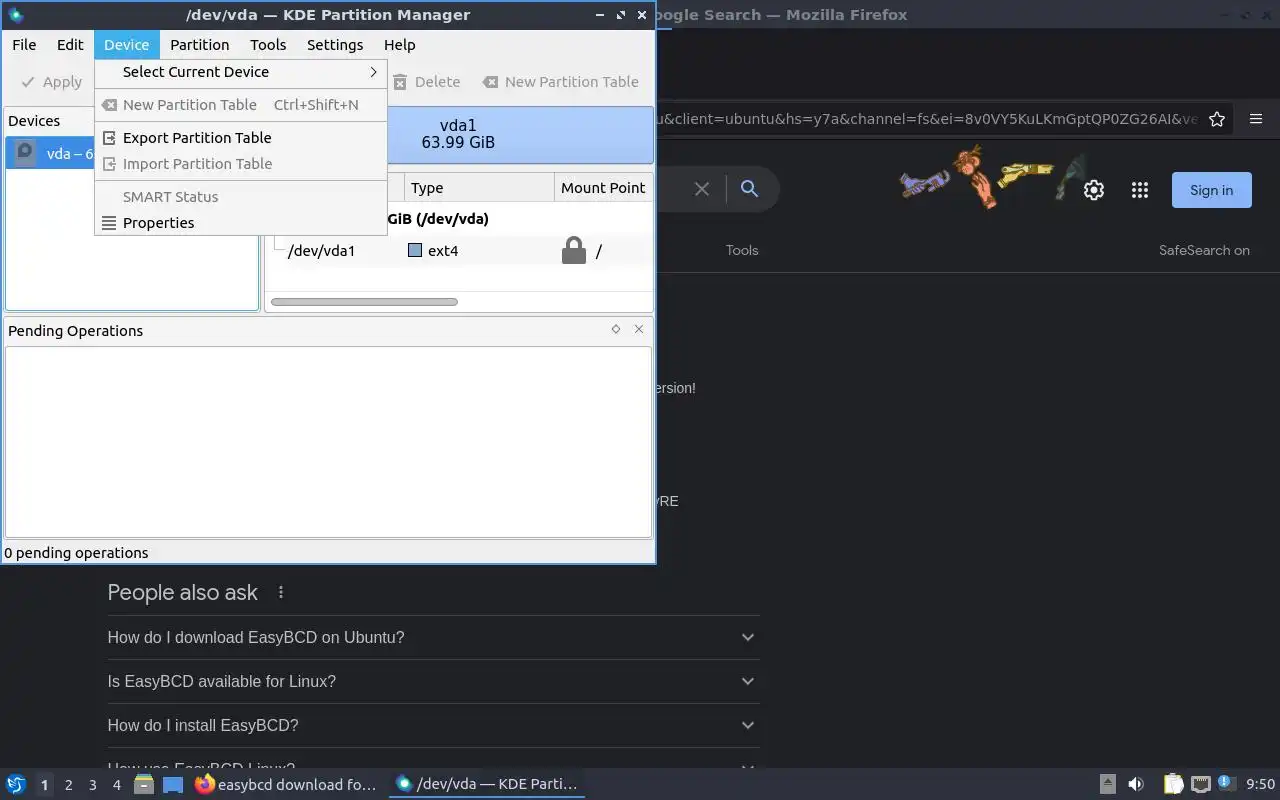The width and height of the screenshot is (1280, 800).
Task: Select the vda device in Devices list
Action: (52, 154)
